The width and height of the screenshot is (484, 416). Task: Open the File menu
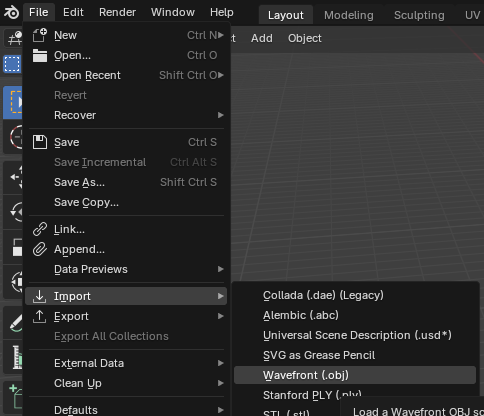point(39,12)
